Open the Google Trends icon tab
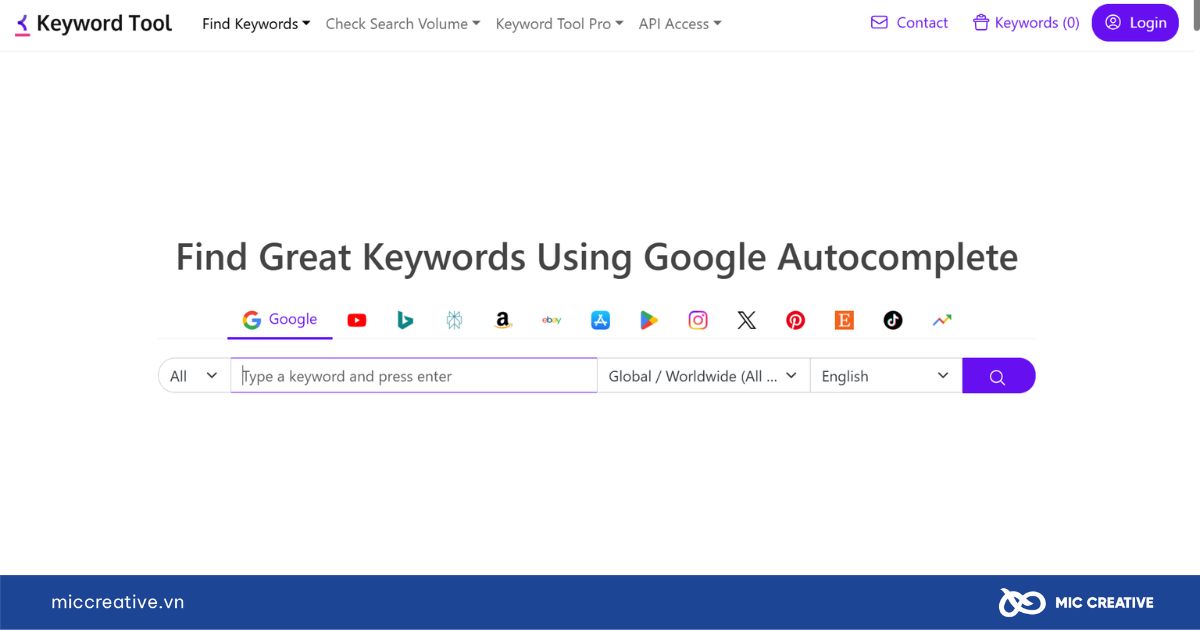 (x=942, y=320)
